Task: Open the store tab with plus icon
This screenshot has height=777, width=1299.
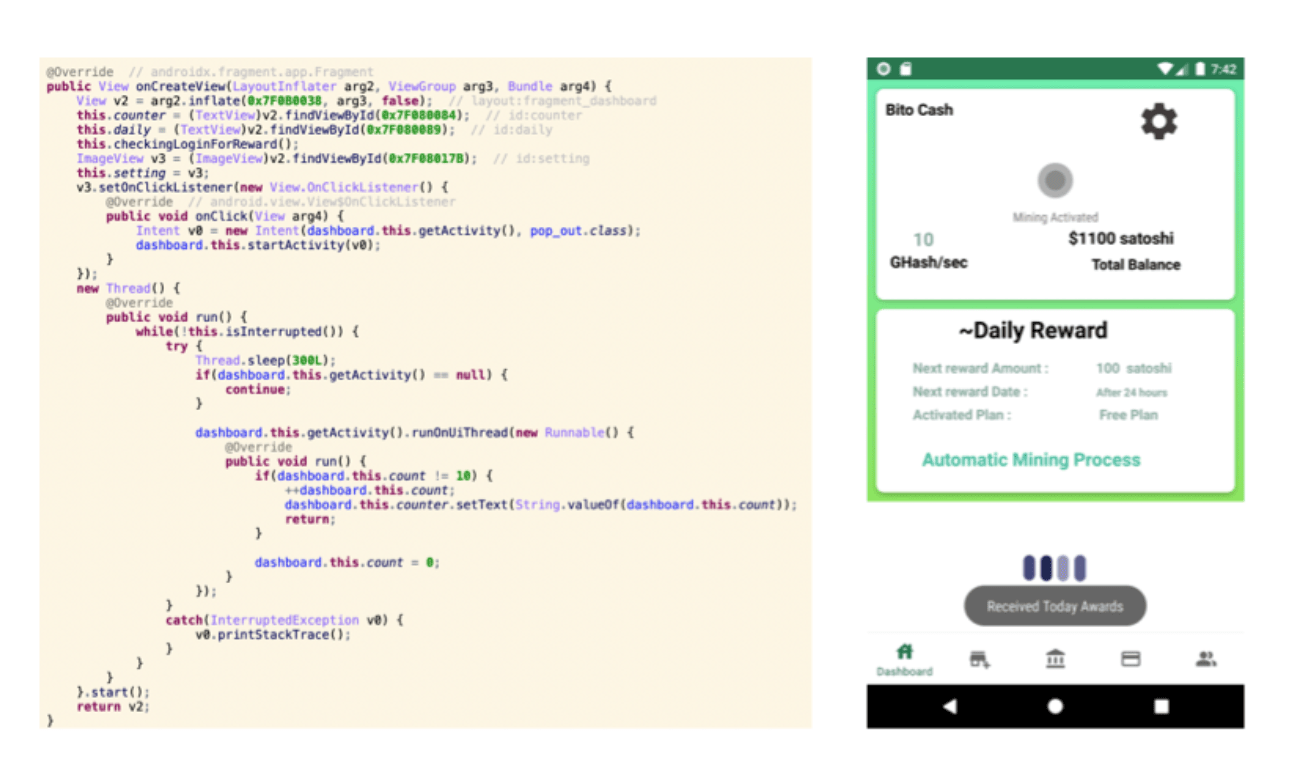Action: tap(979, 659)
